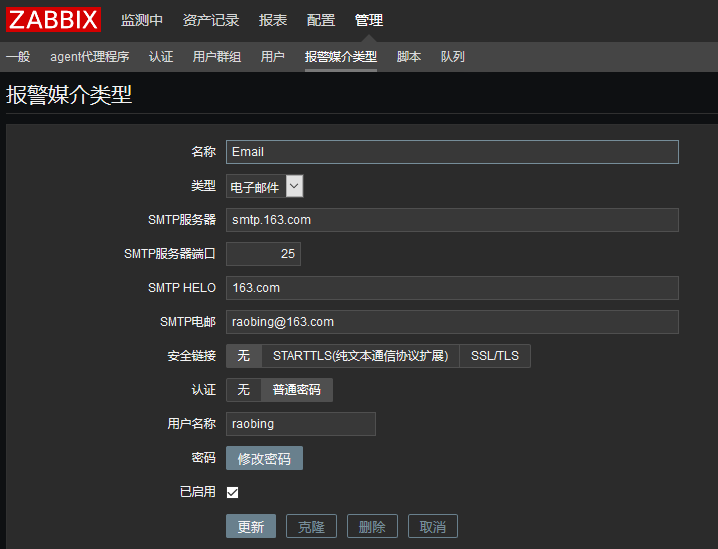Select 无 for 认证
This screenshot has width=718, height=549.
click(244, 390)
